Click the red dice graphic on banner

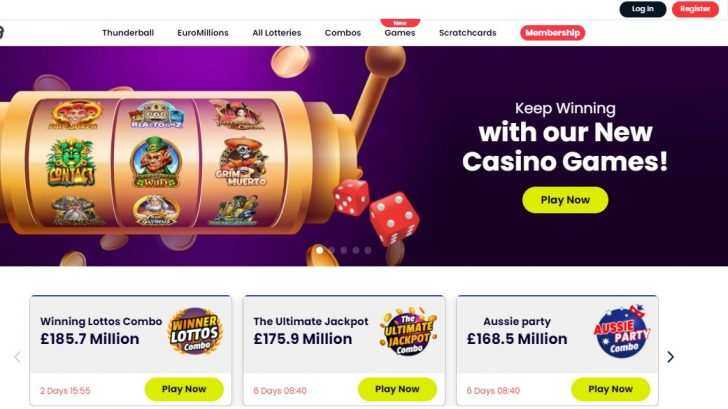click(377, 211)
